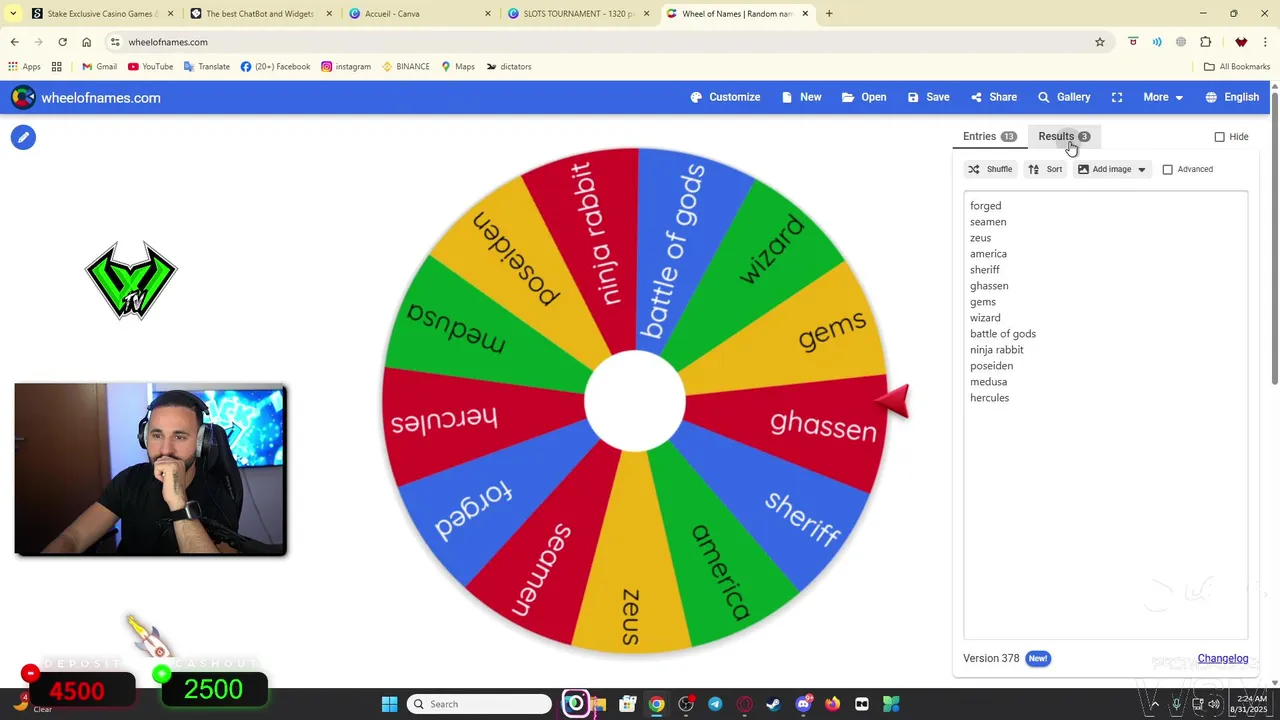Enter fullscreen mode icon
Image resolution: width=1280 pixels, height=720 pixels.
point(1117,97)
